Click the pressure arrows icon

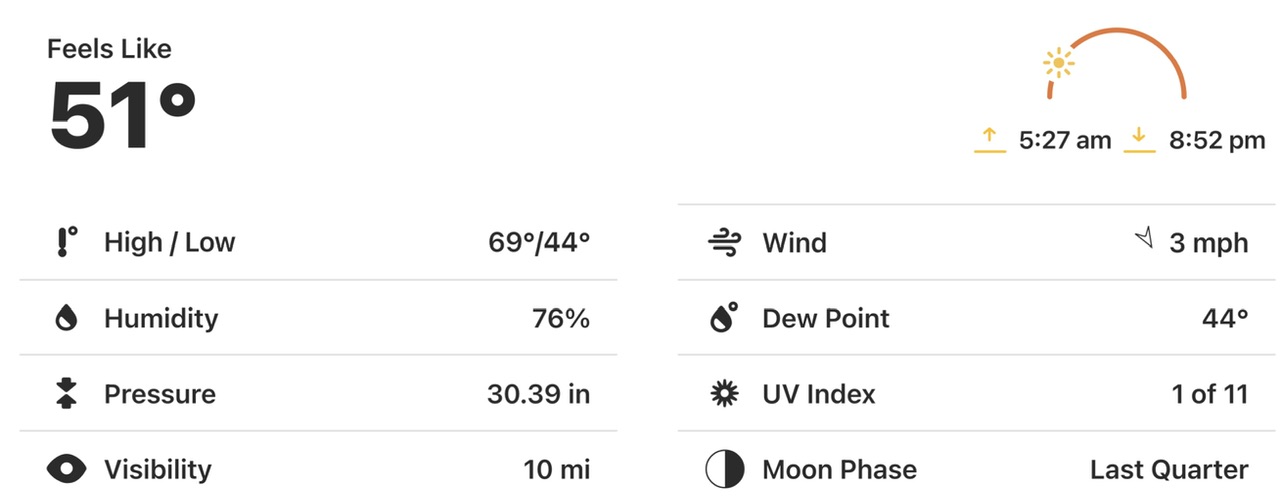[66, 394]
